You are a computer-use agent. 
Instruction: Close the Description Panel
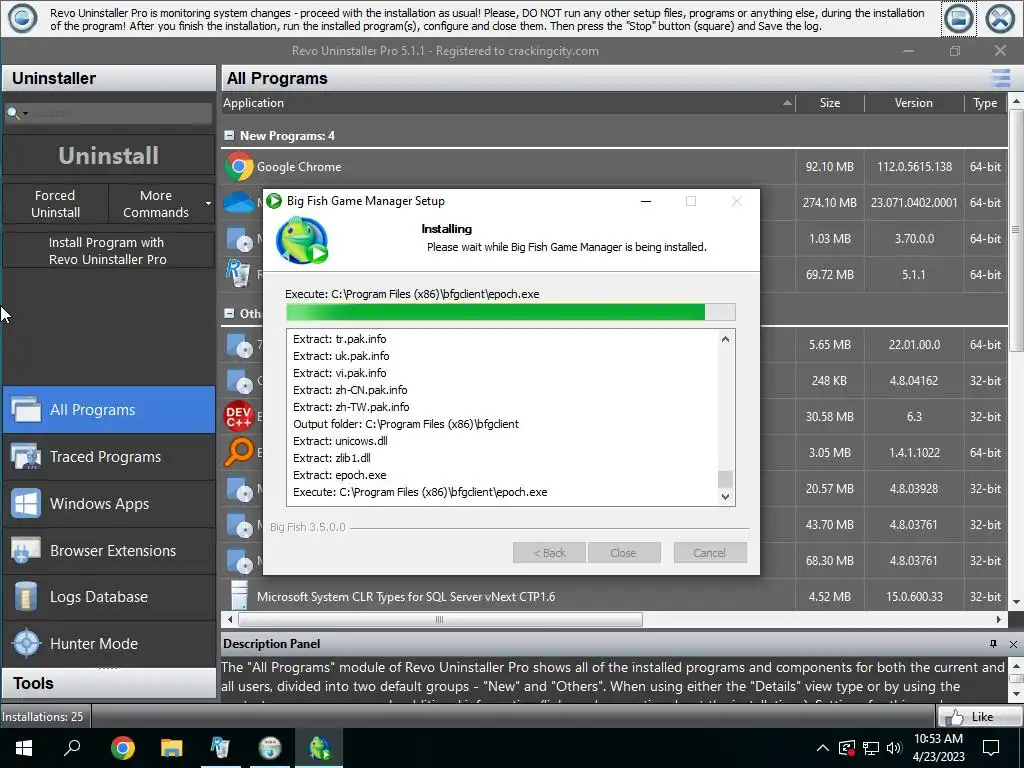[1013, 644]
